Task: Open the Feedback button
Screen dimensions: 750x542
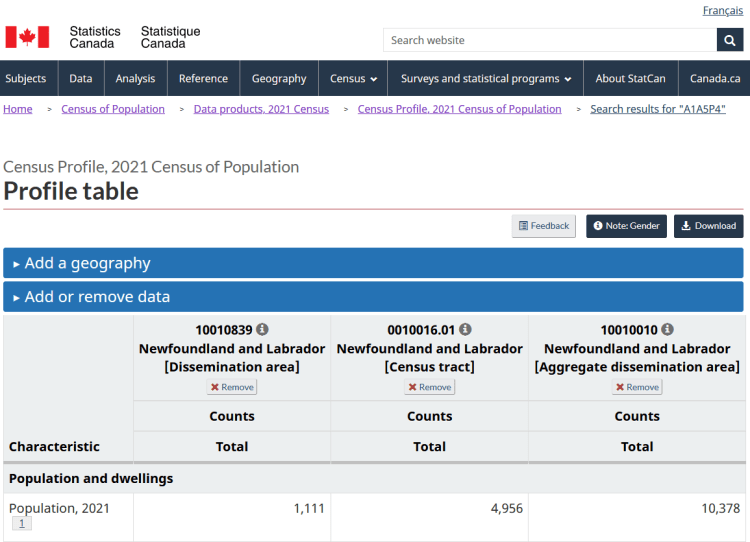Action: (543, 226)
